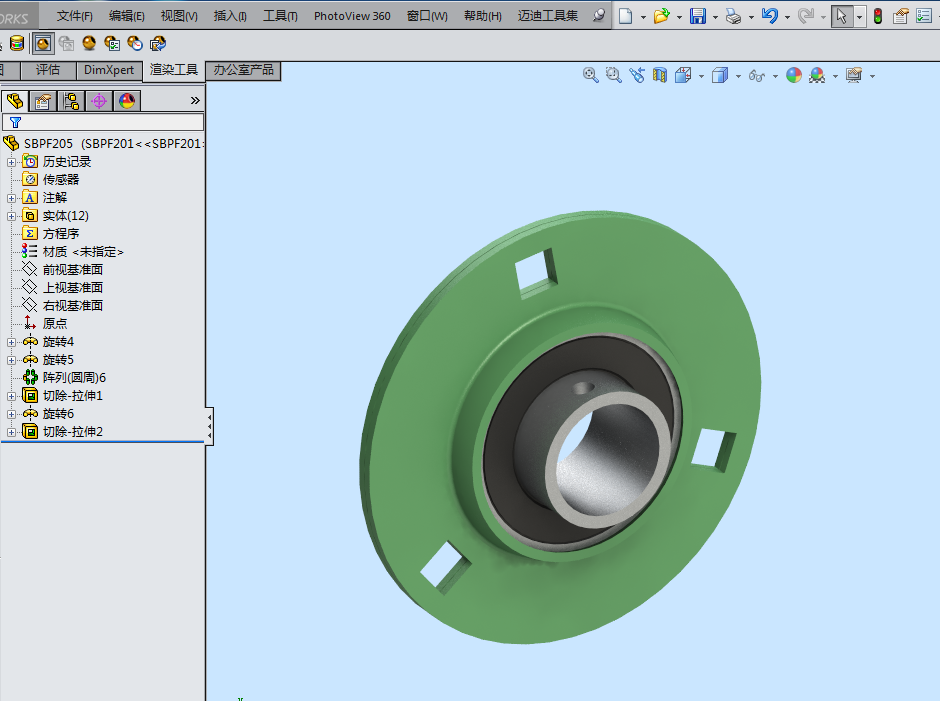Click the Save floppy disk icon

(x=698, y=16)
